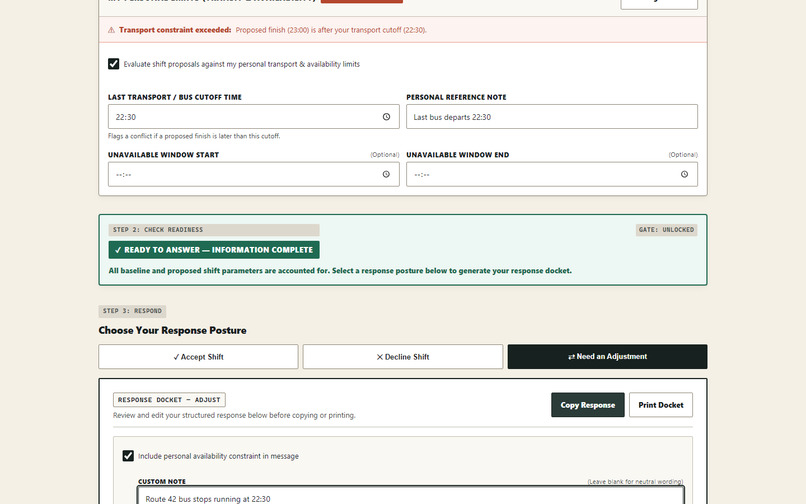The image size is (806, 504).
Task: Click the partially visible button in the top-right card header
Action: coord(659,4)
